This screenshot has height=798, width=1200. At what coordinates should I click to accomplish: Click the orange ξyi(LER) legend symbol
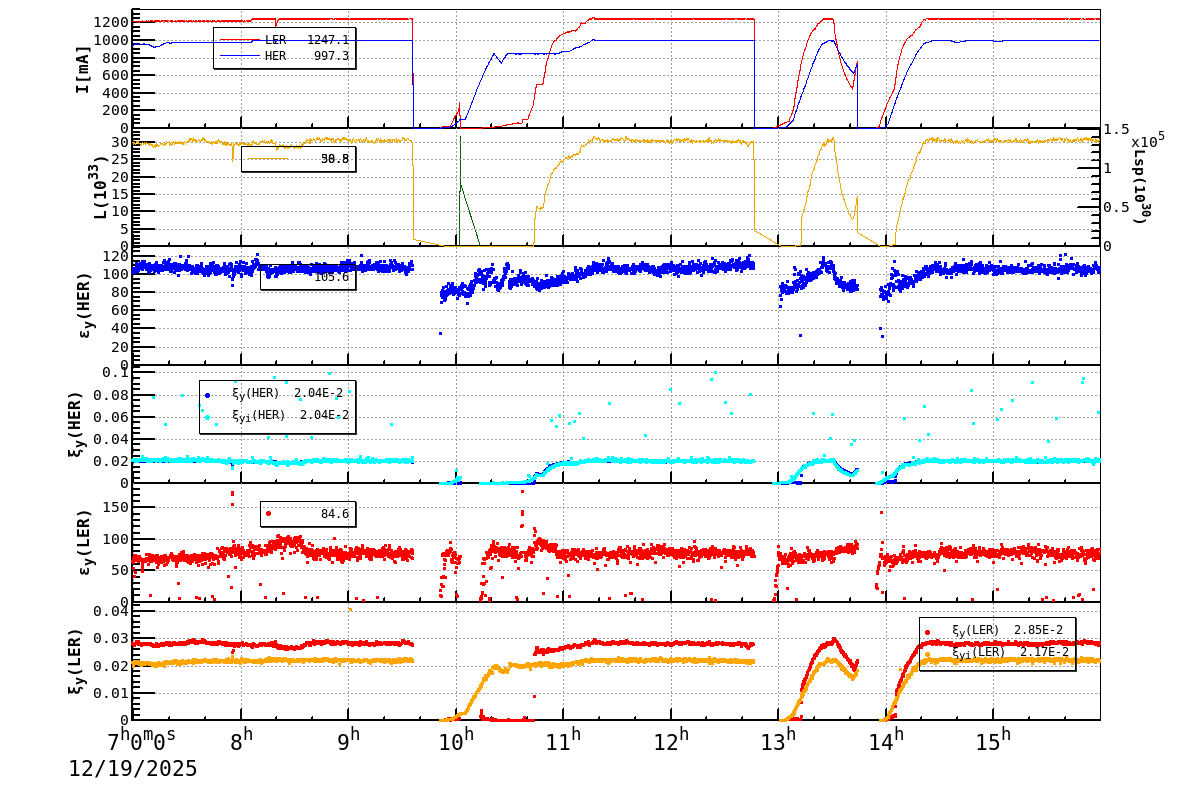[x=928, y=654]
